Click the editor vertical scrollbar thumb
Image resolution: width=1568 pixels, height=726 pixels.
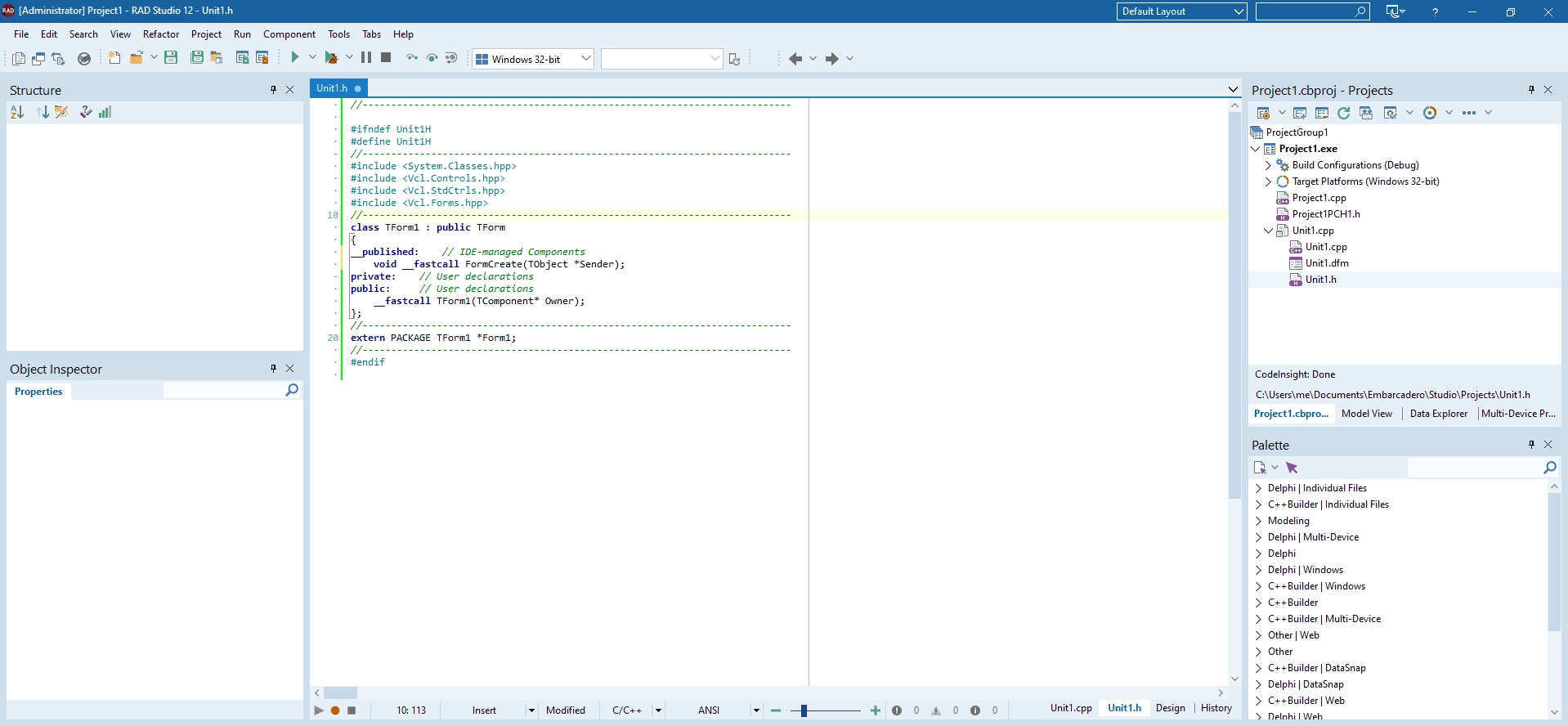pyautogui.click(x=1234, y=306)
